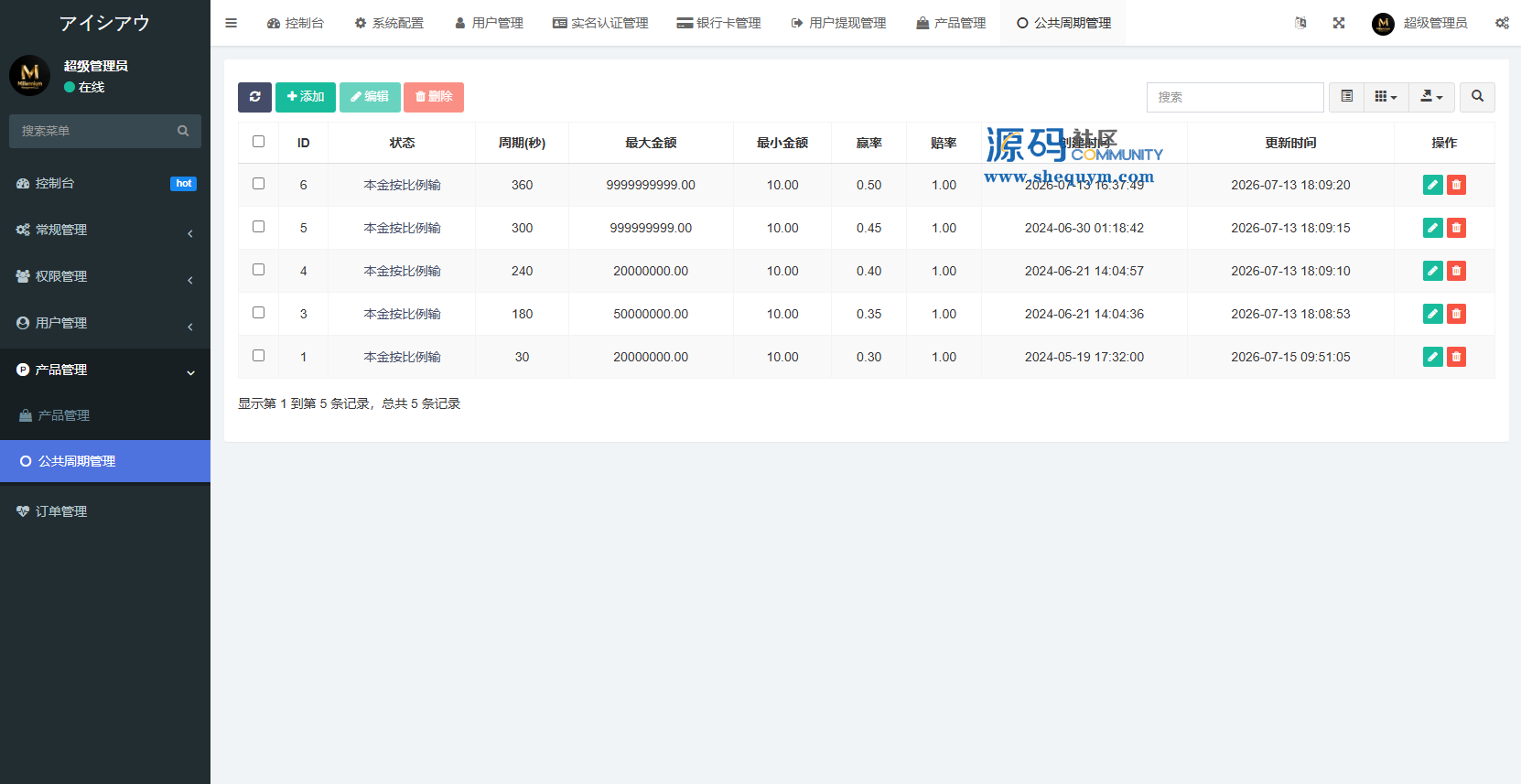Check the checkbox for row ID 4

258,270
